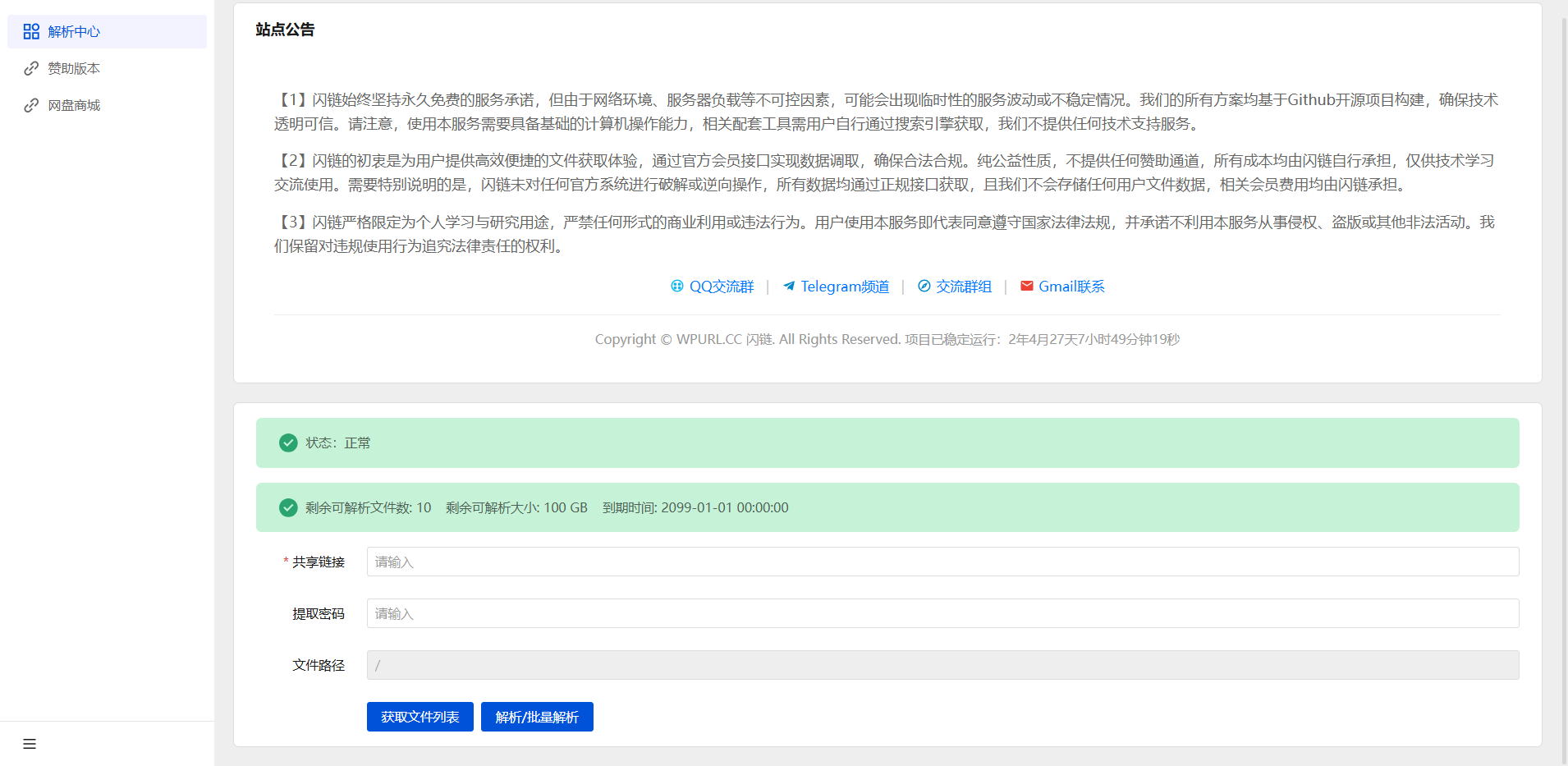The width and height of the screenshot is (1568, 766).
Task: Focus the 共享链接 input field
Action: click(942, 562)
